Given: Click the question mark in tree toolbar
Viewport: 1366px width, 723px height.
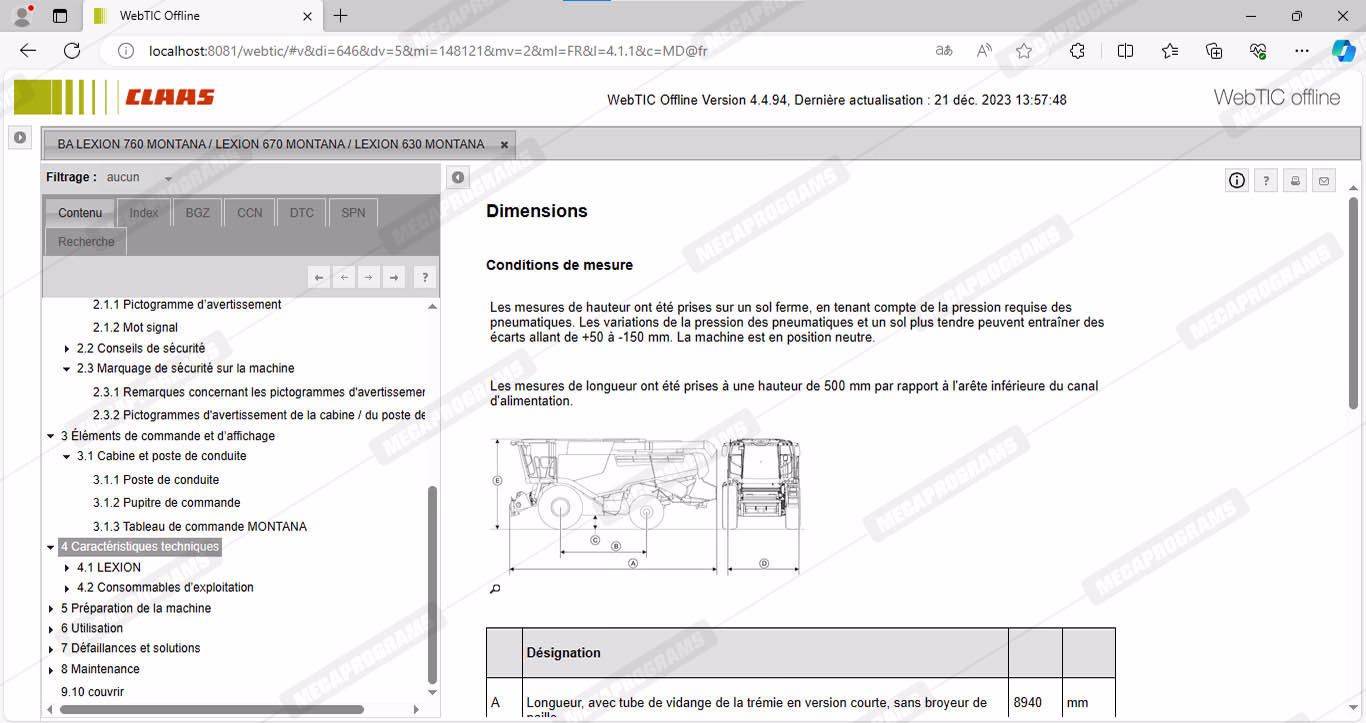Looking at the screenshot, I should click(425, 278).
